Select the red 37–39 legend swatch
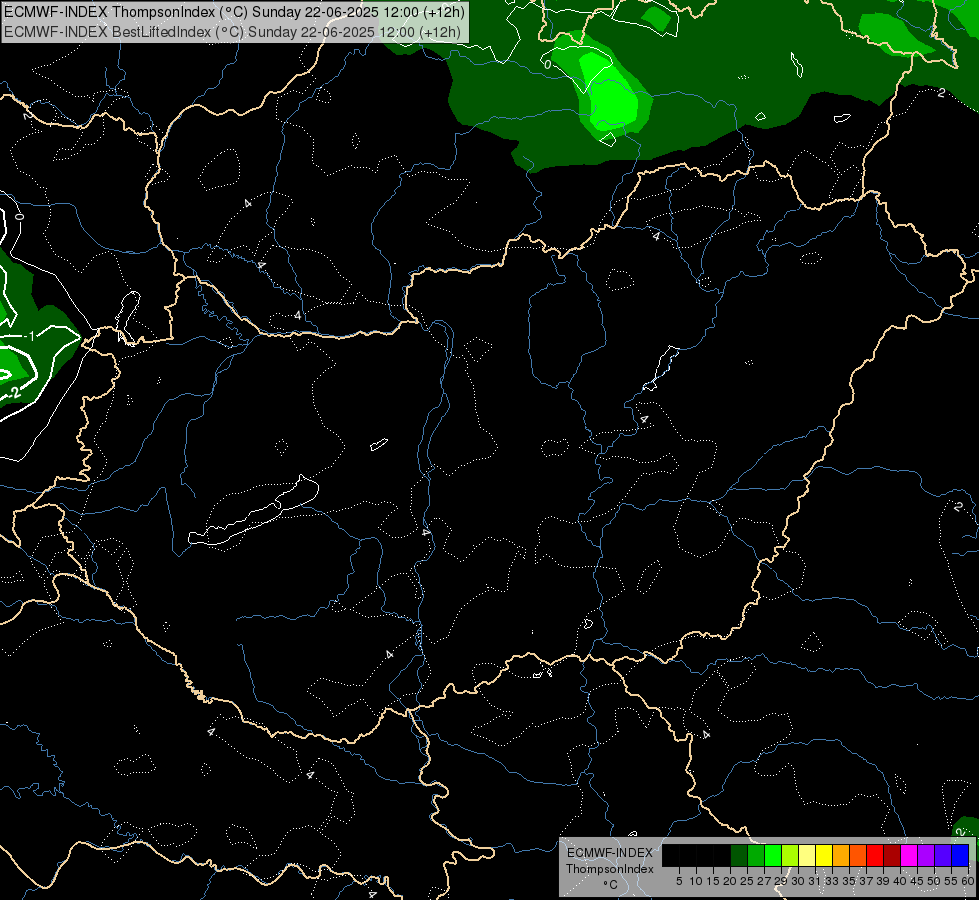Viewport: 979px width, 900px height. (x=875, y=855)
